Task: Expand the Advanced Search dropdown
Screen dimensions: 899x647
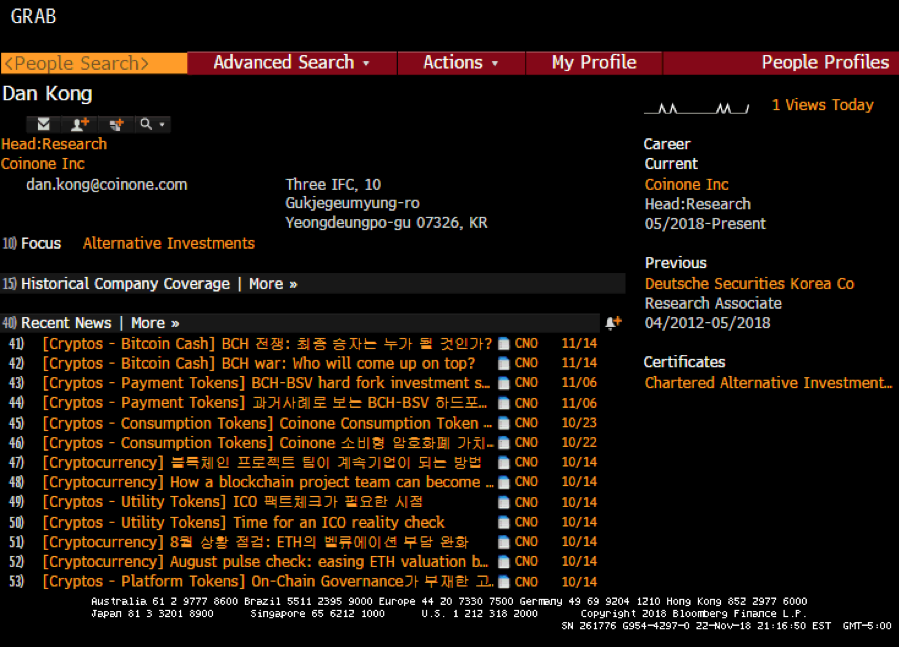Action: [291, 63]
